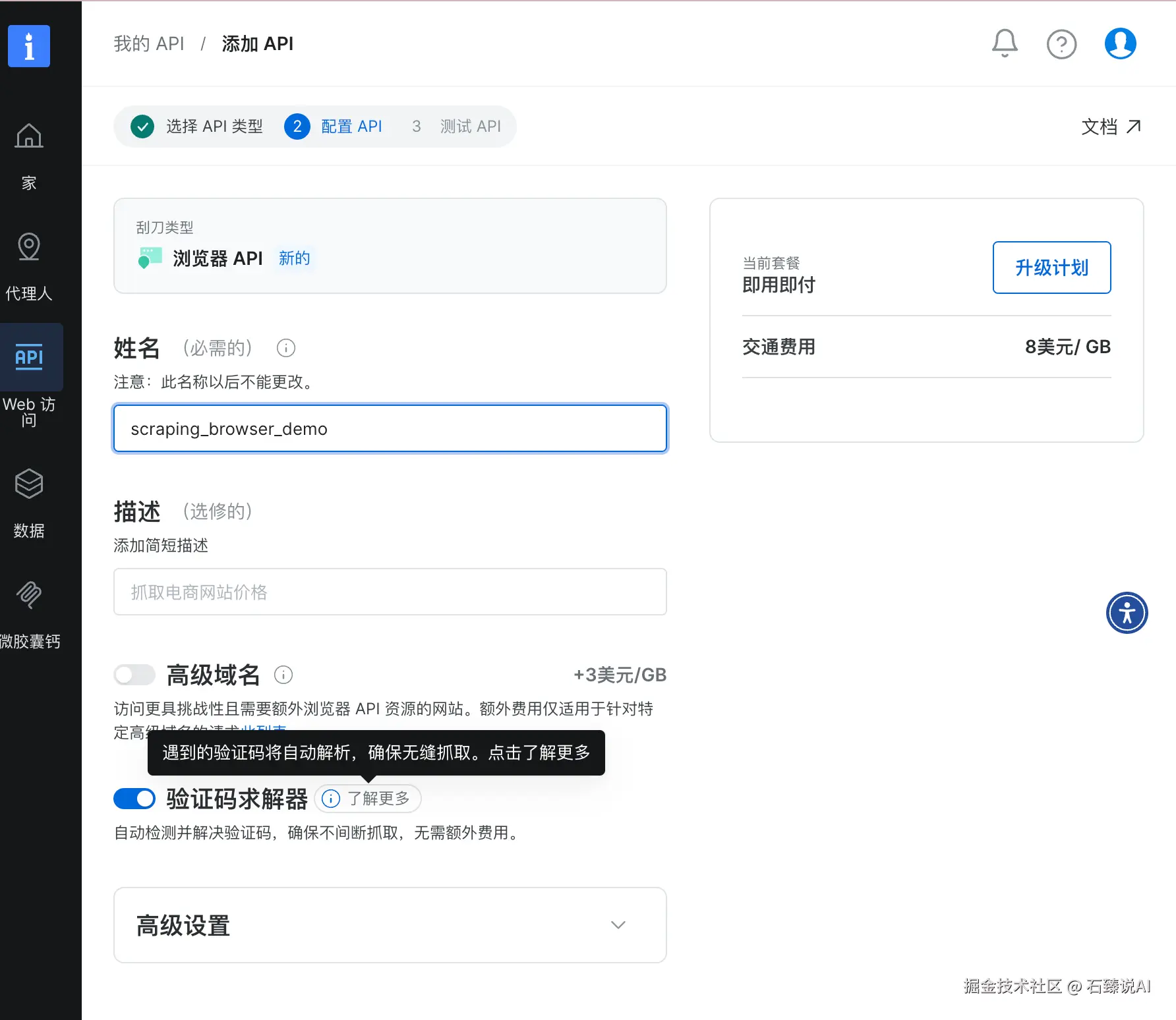Enable the 高级域名 toggle
1176x1020 pixels.
pos(134,675)
